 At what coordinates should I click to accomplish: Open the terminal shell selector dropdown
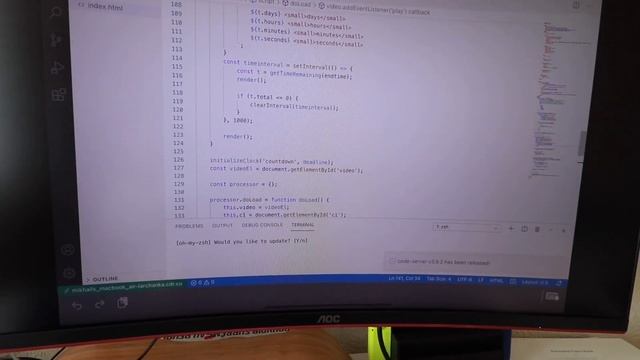point(467,227)
